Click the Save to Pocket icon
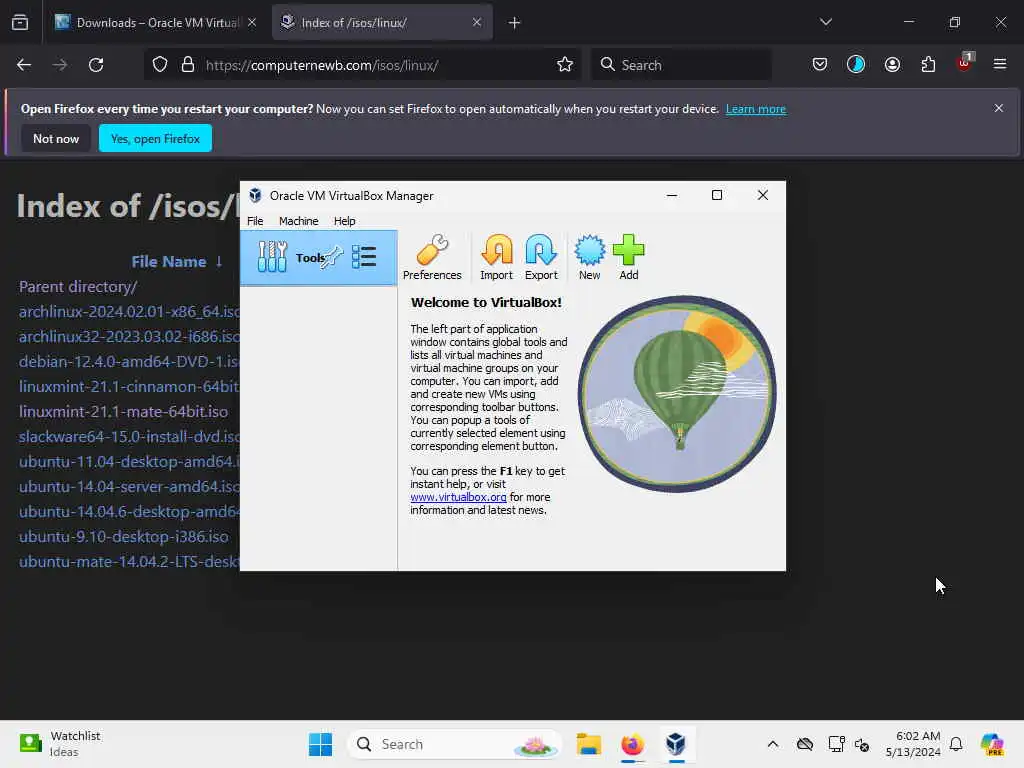 coord(820,65)
